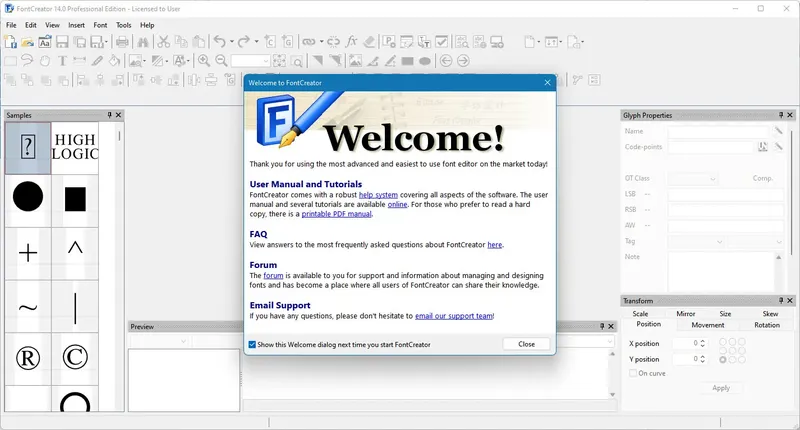Click the filled rectangle shape icon
Image resolution: width=800 pixels, height=430 pixels.
408,61
